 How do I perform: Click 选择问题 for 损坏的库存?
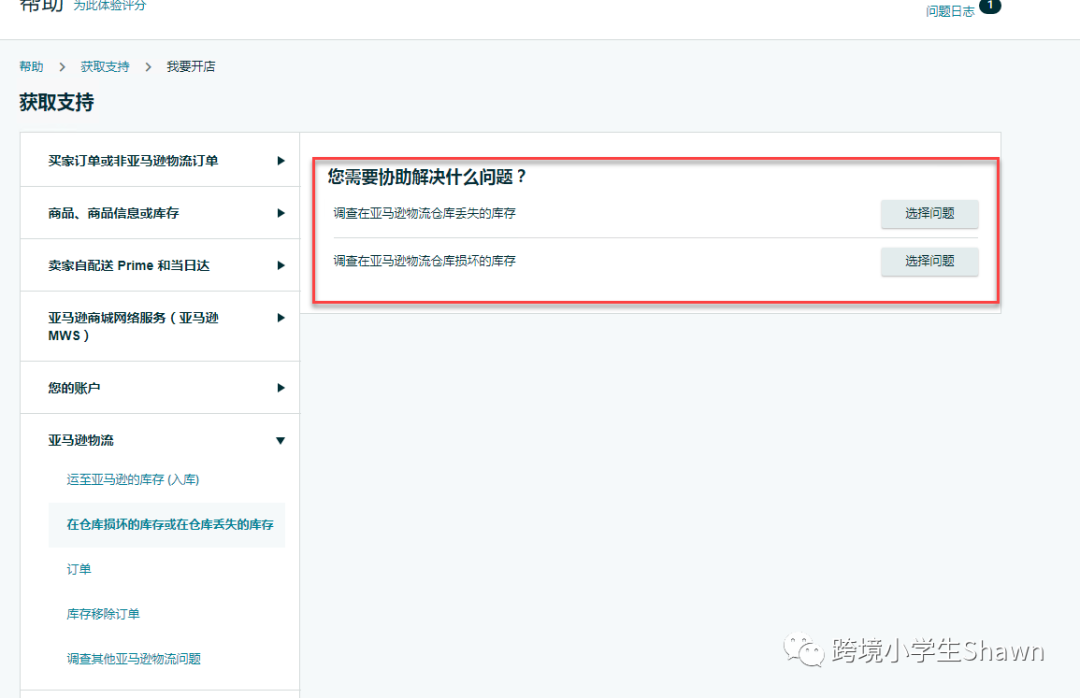[x=929, y=261]
